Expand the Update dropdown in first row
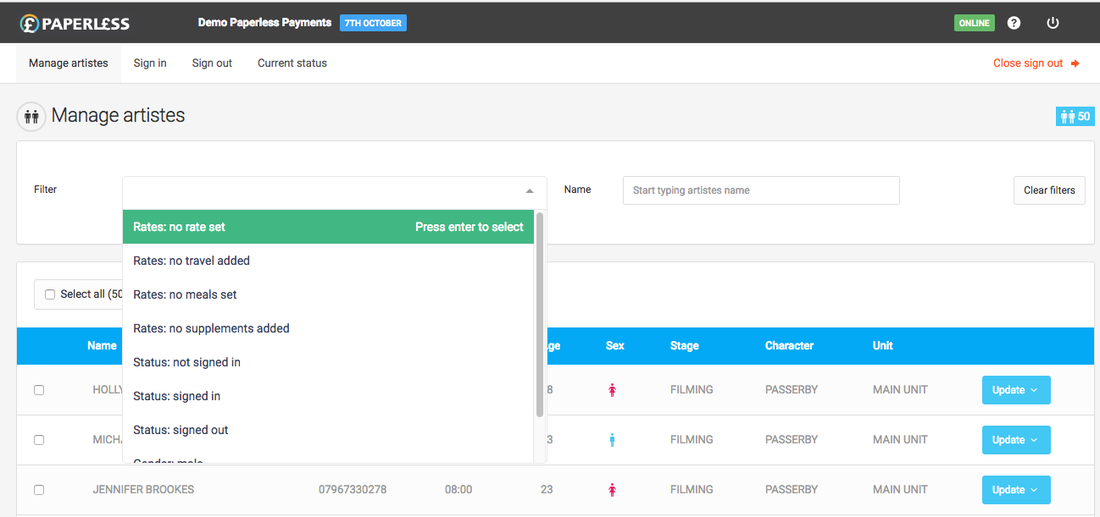Viewport: 1100px width, 517px height. [x=1016, y=390]
